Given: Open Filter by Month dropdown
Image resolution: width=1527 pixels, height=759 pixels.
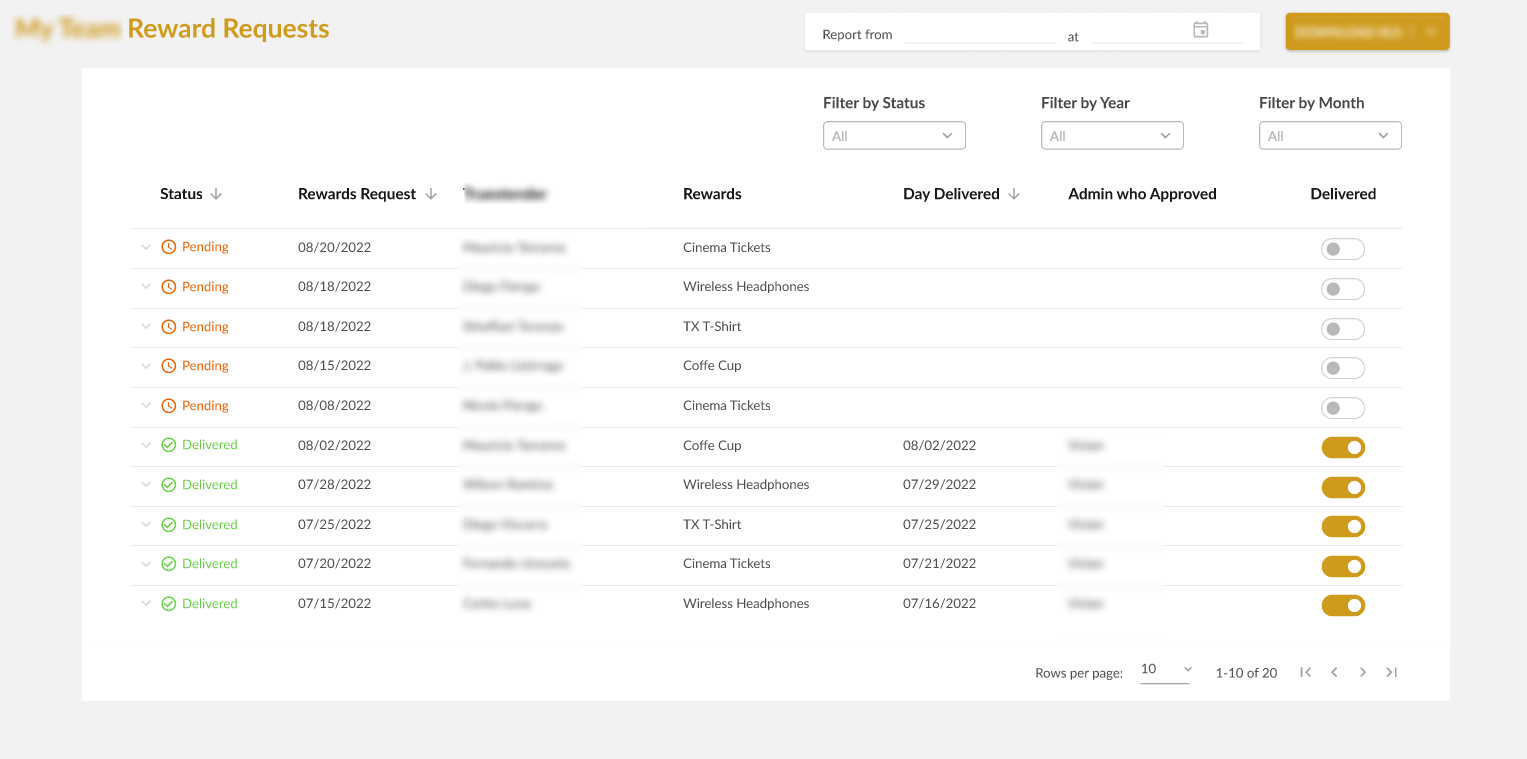Looking at the screenshot, I should click(x=1330, y=135).
